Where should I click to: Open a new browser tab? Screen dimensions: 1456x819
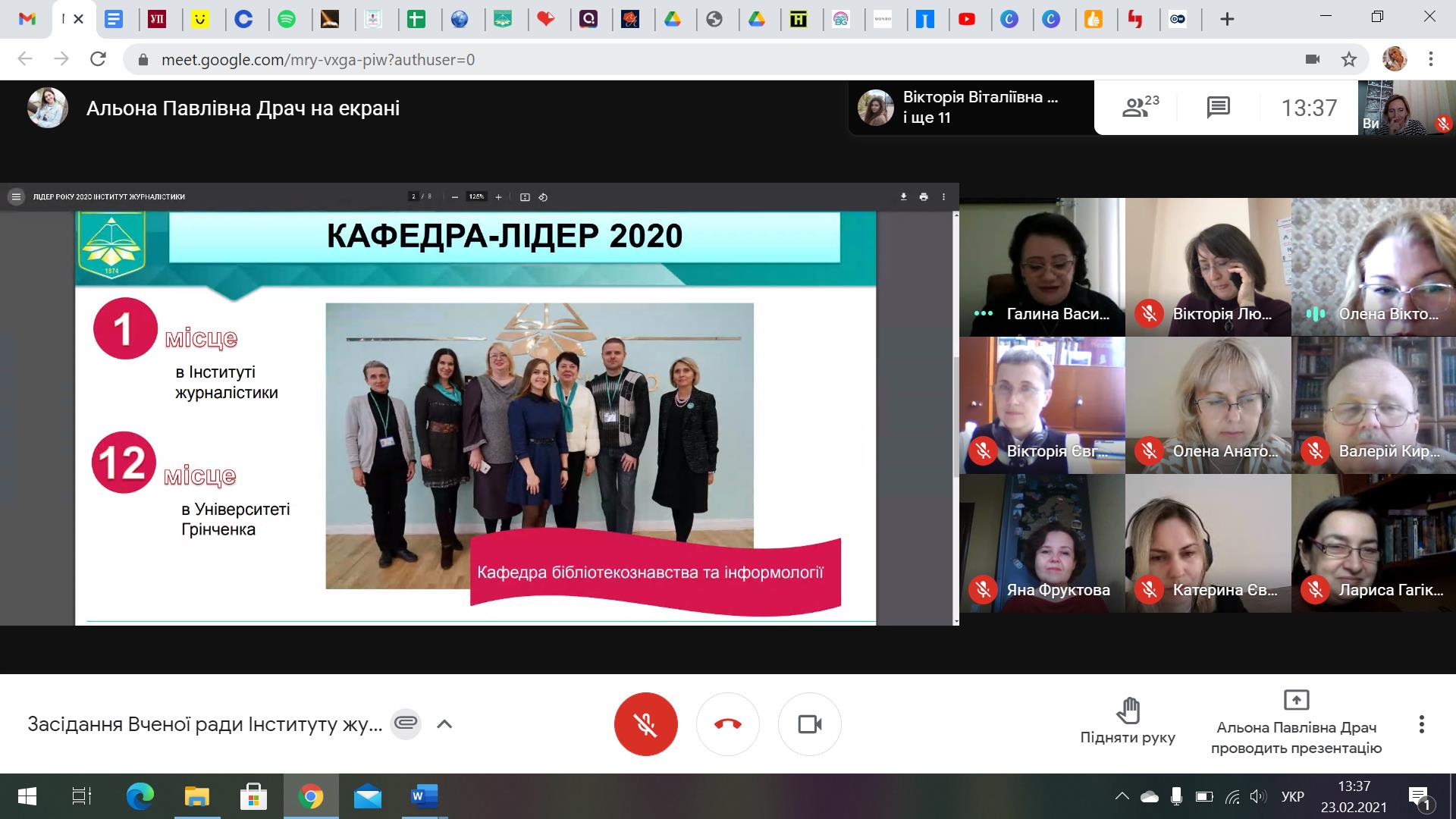tap(1227, 19)
